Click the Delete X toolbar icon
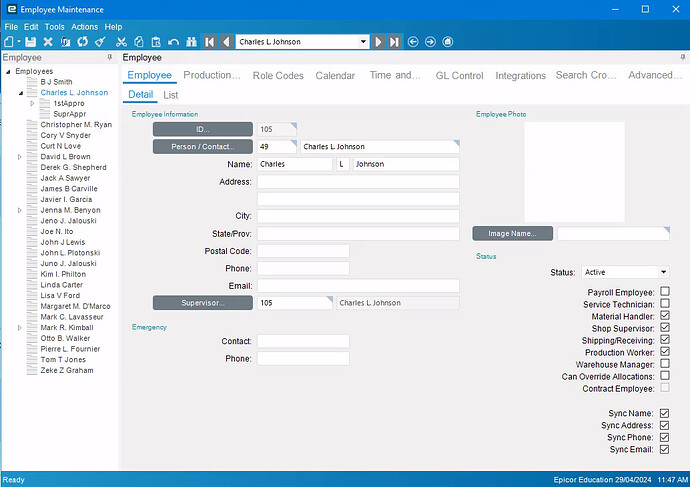Viewport: 690px width, 487px height. 48,42
